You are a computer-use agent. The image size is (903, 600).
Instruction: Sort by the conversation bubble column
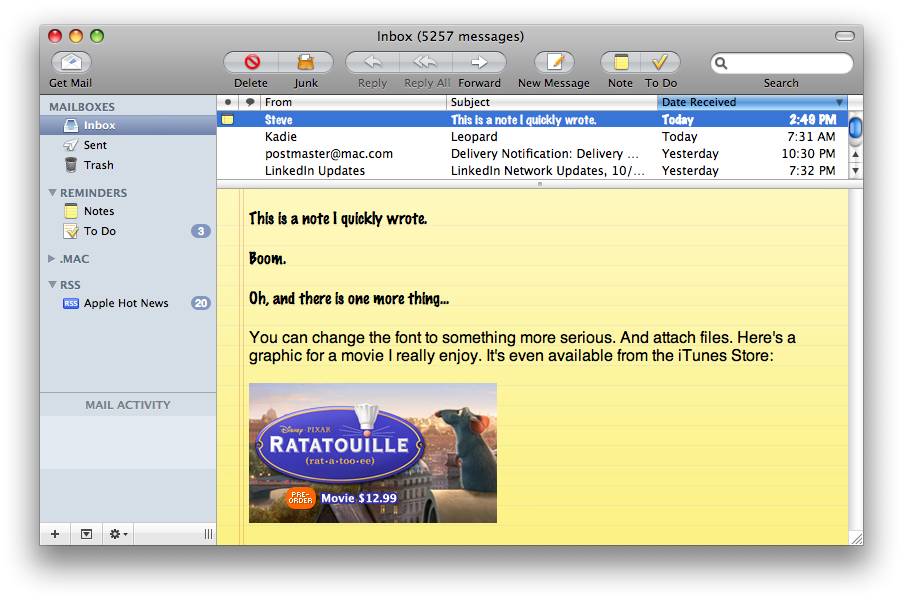click(249, 102)
